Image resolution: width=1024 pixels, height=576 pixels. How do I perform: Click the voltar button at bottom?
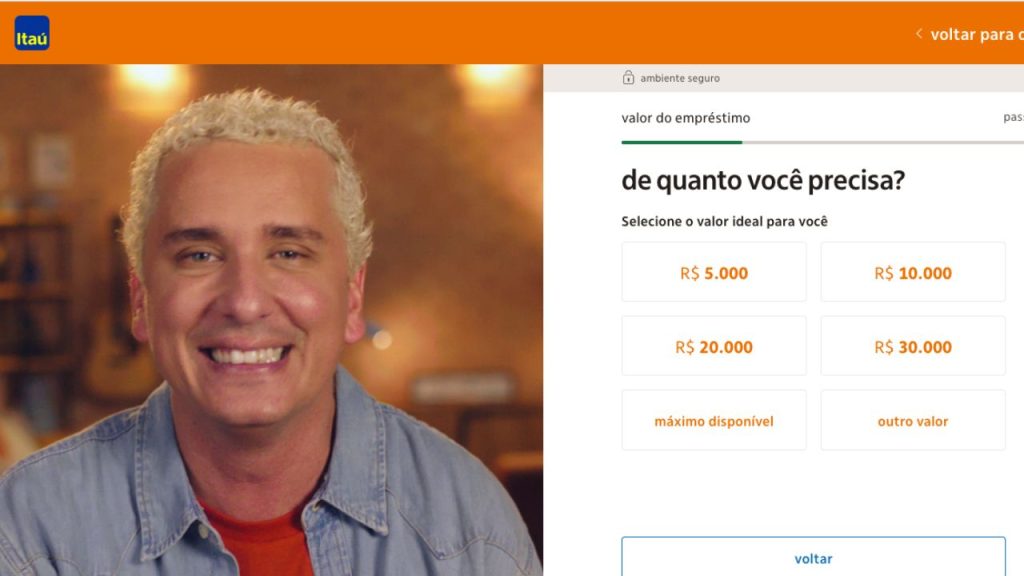pos(814,557)
